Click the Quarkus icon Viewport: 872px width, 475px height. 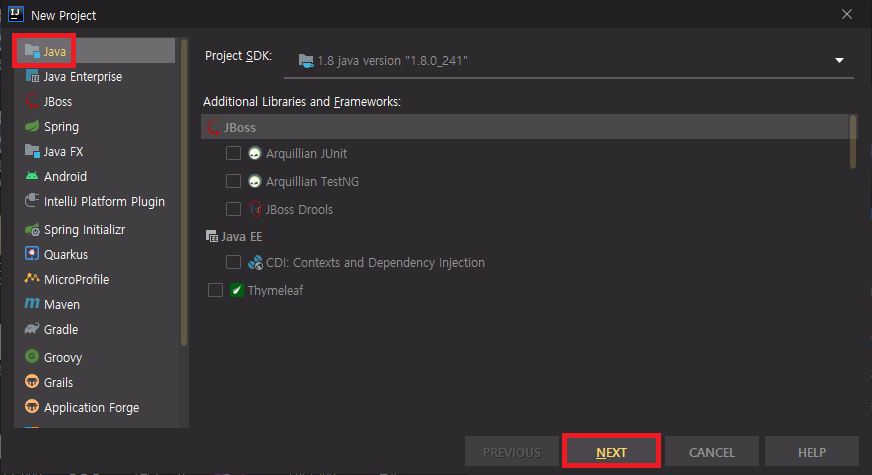pyautogui.click(x=32, y=254)
